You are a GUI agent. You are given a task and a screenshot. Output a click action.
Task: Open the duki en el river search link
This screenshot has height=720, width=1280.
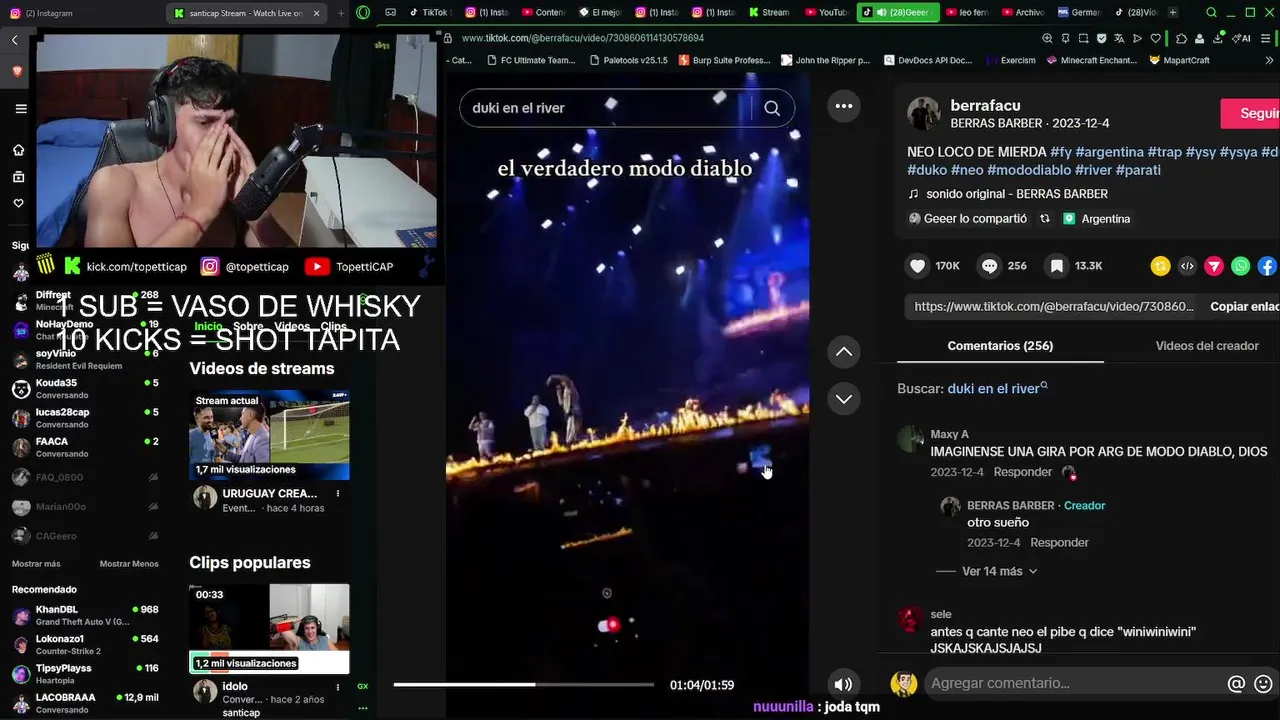997,389
